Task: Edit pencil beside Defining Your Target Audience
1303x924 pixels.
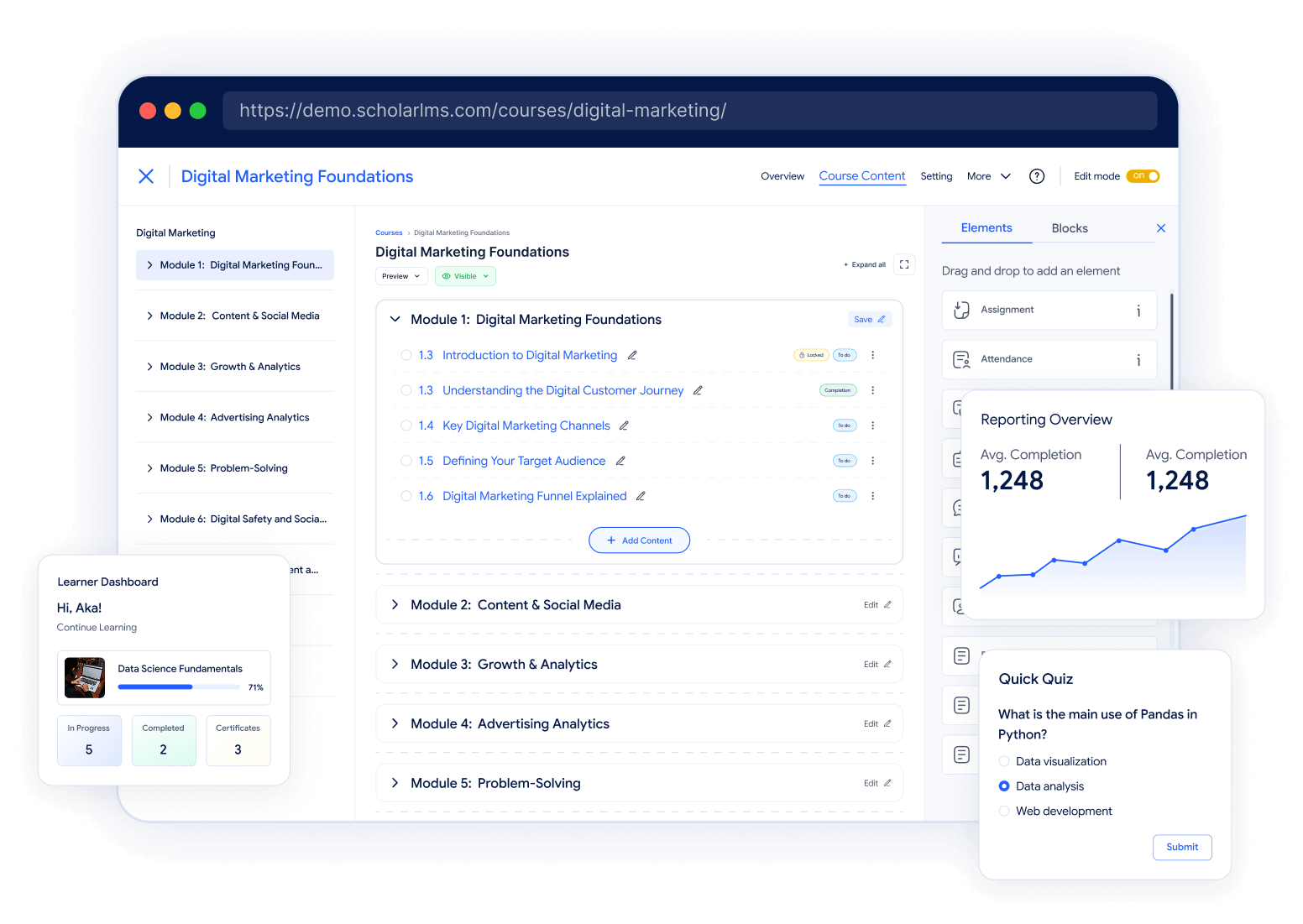Action: 620,461
